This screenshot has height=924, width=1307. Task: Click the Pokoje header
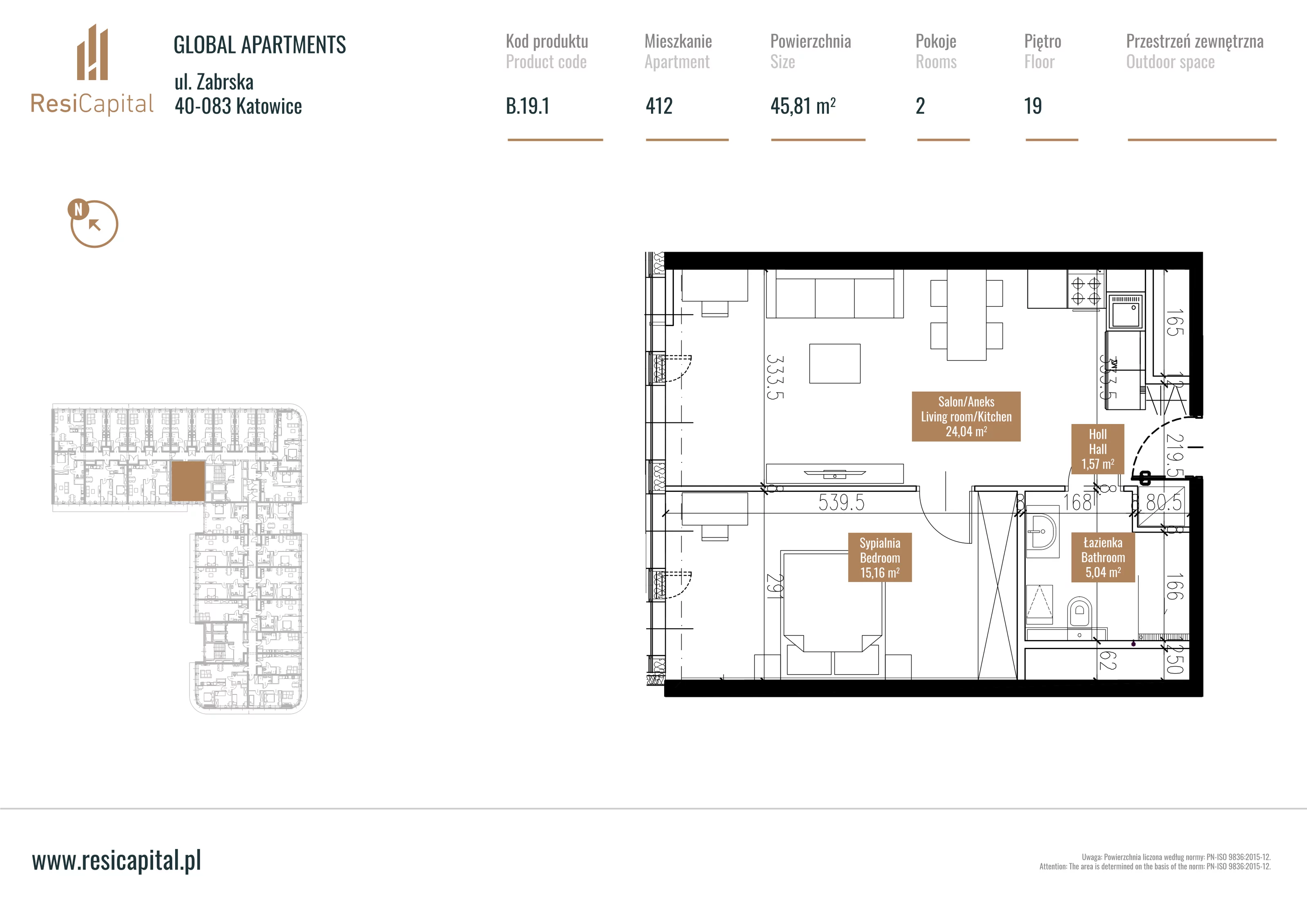[936, 42]
